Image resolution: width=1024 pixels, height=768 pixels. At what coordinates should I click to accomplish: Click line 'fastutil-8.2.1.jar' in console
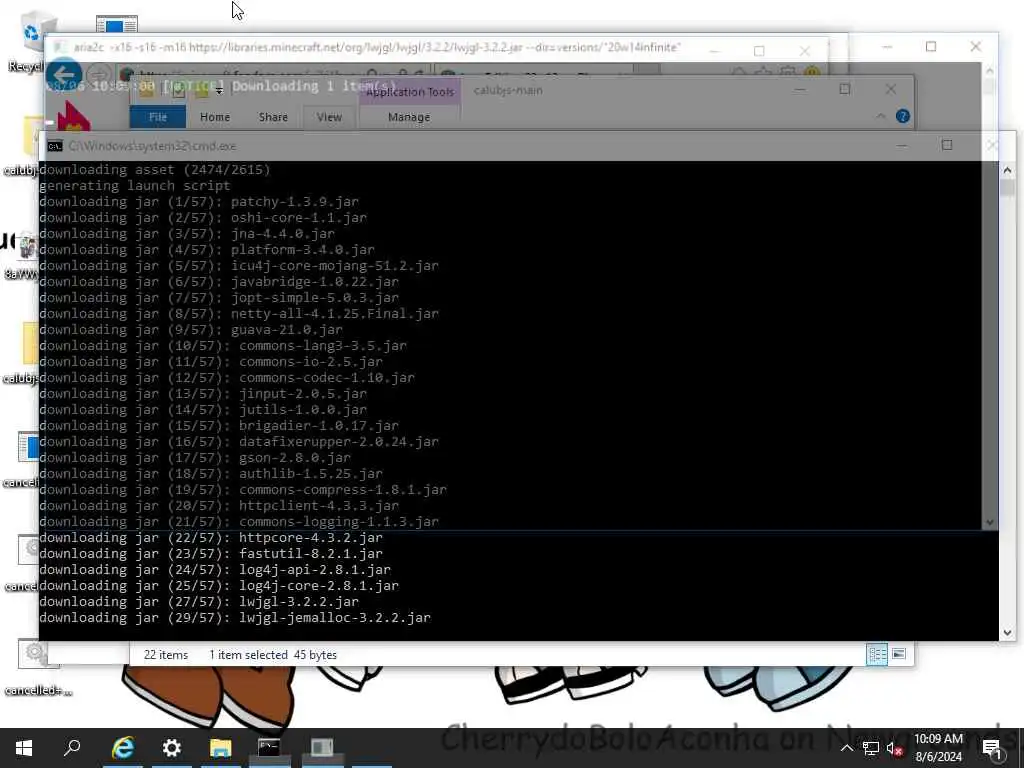(x=211, y=553)
